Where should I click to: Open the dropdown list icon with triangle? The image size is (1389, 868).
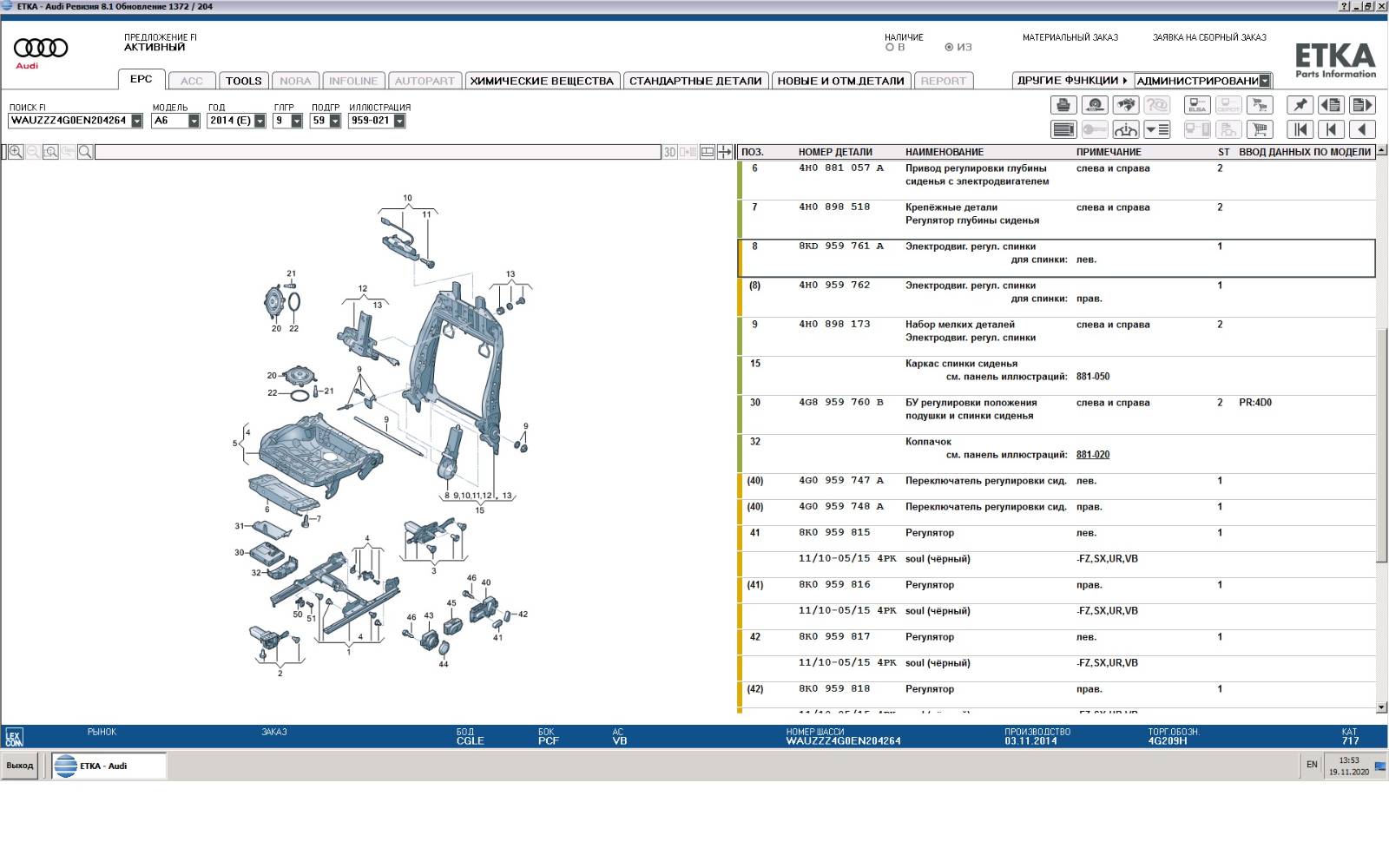point(1157,129)
